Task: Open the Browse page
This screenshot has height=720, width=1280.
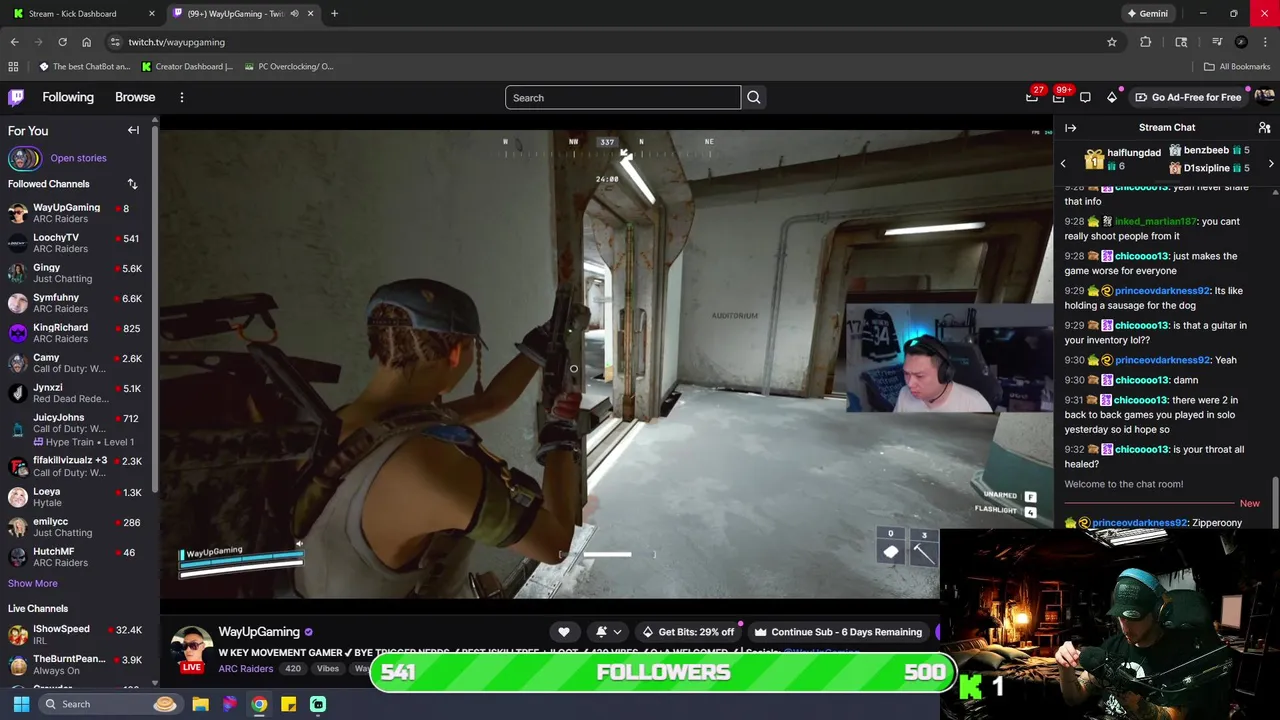Action: pyautogui.click(x=135, y=97)
